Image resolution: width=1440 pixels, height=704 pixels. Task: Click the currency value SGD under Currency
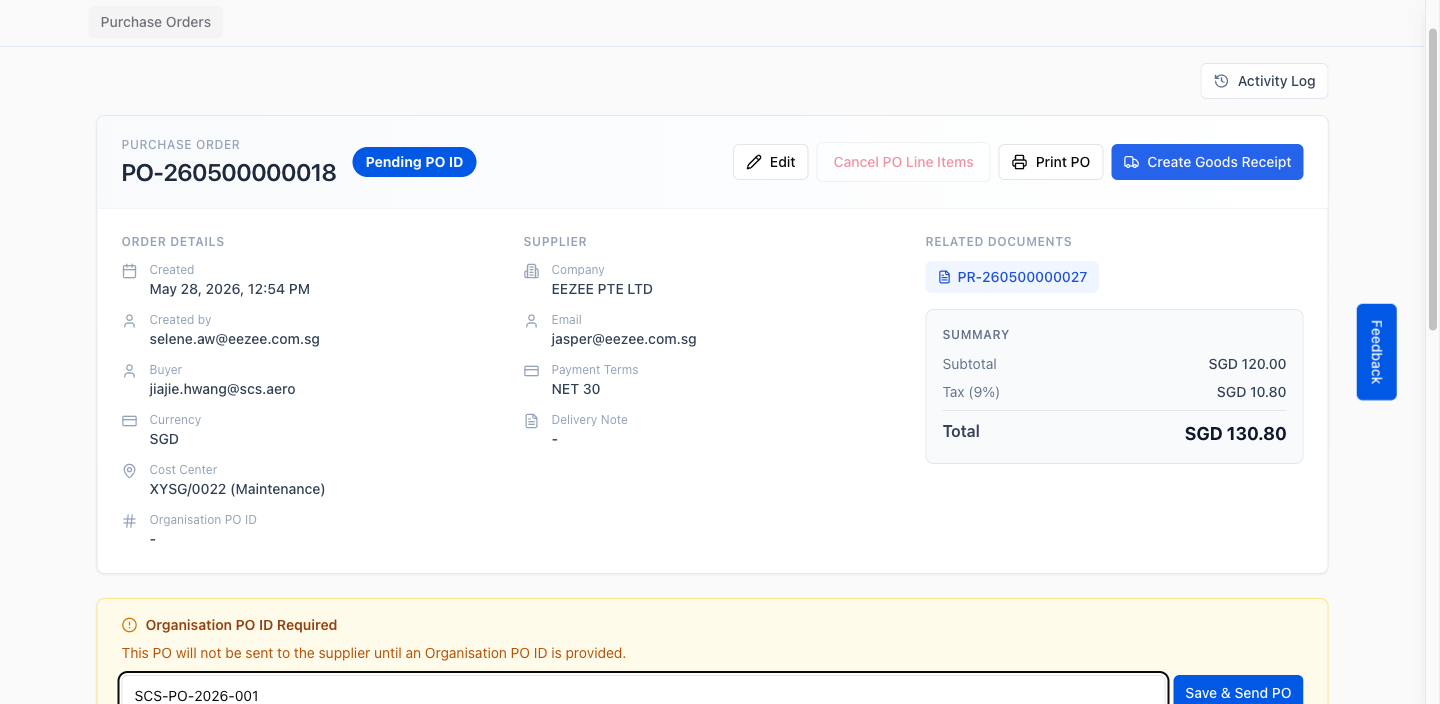point(164,439)
